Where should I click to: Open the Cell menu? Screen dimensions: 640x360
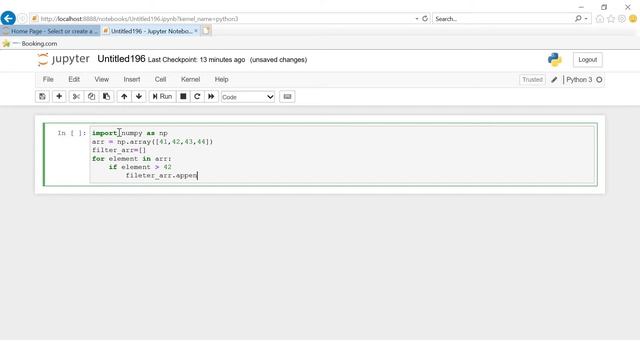tap(160, 80)
